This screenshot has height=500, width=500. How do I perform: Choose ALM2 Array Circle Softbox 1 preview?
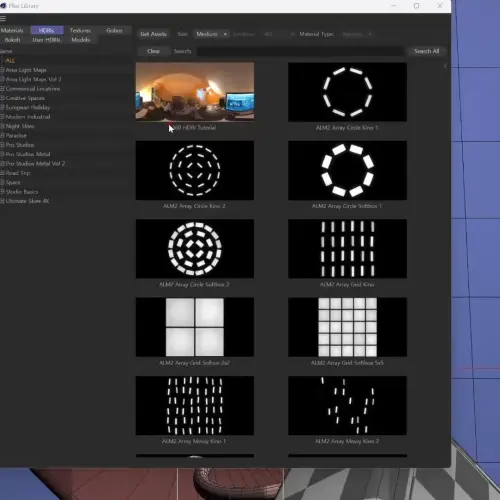click(x=347, y=170)
